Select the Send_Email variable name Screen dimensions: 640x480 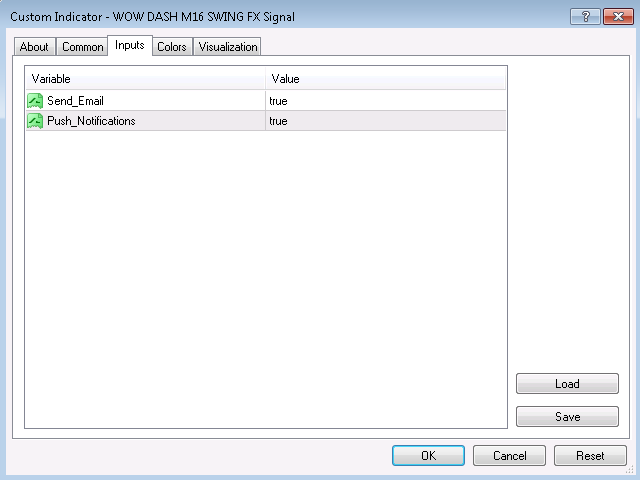[76, 101]
